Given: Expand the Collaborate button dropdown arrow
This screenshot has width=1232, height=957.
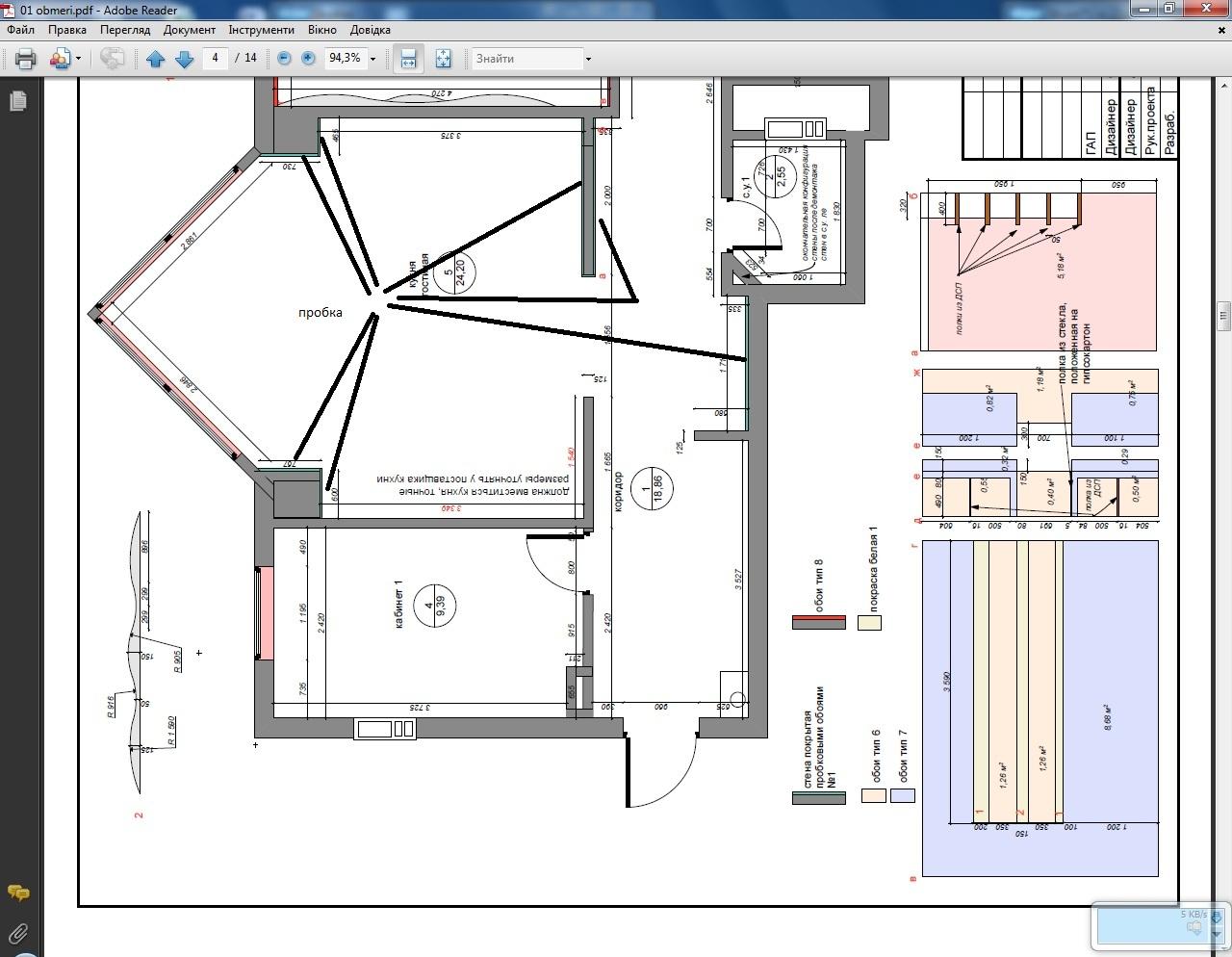Looking at the screenshot, I should point(78,59).
